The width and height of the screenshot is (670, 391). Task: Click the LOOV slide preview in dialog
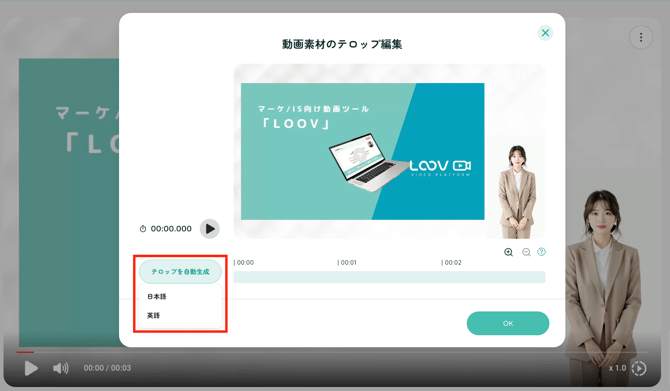click(362, 151)
